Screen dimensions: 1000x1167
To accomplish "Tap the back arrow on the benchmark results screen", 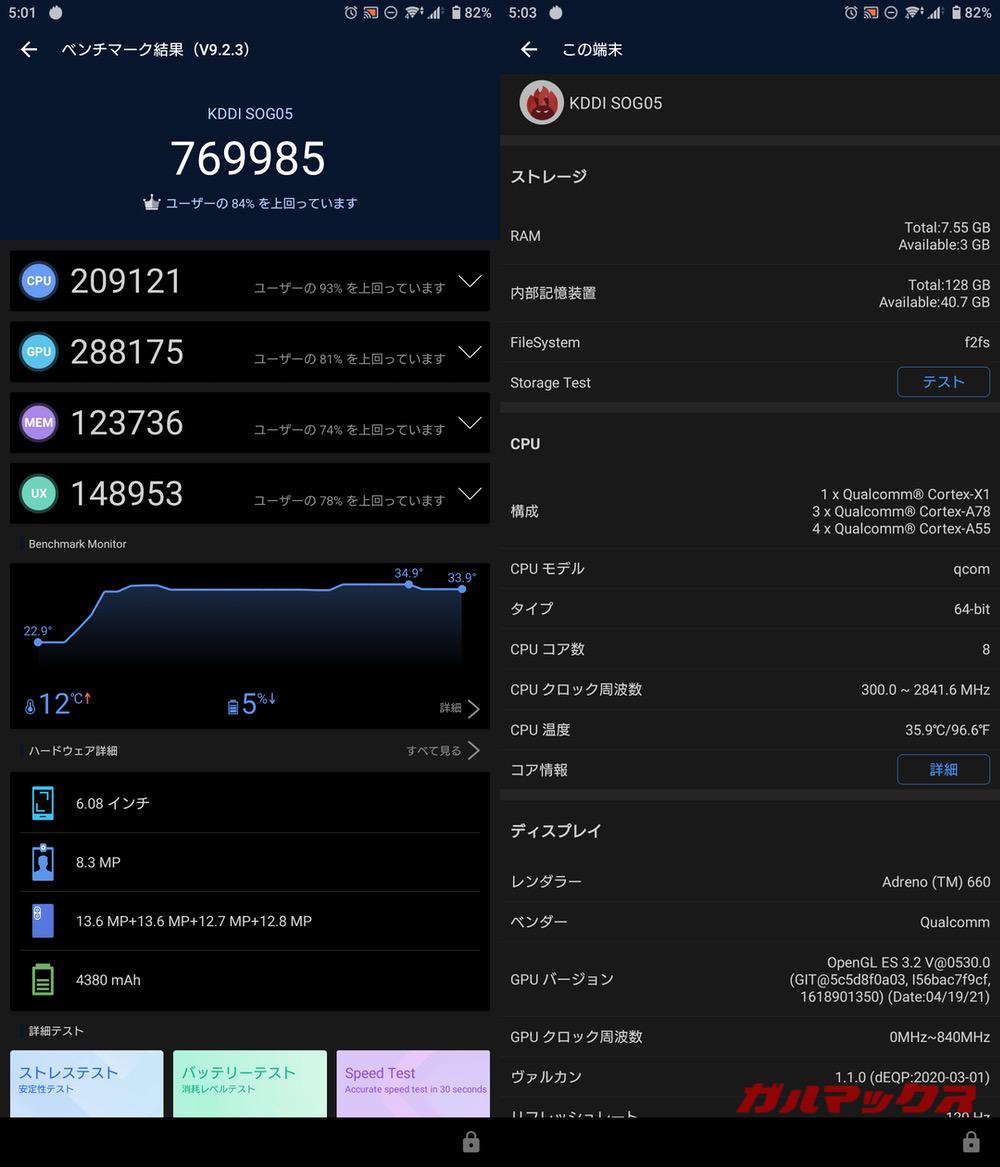I will click(x=28, y=49).
